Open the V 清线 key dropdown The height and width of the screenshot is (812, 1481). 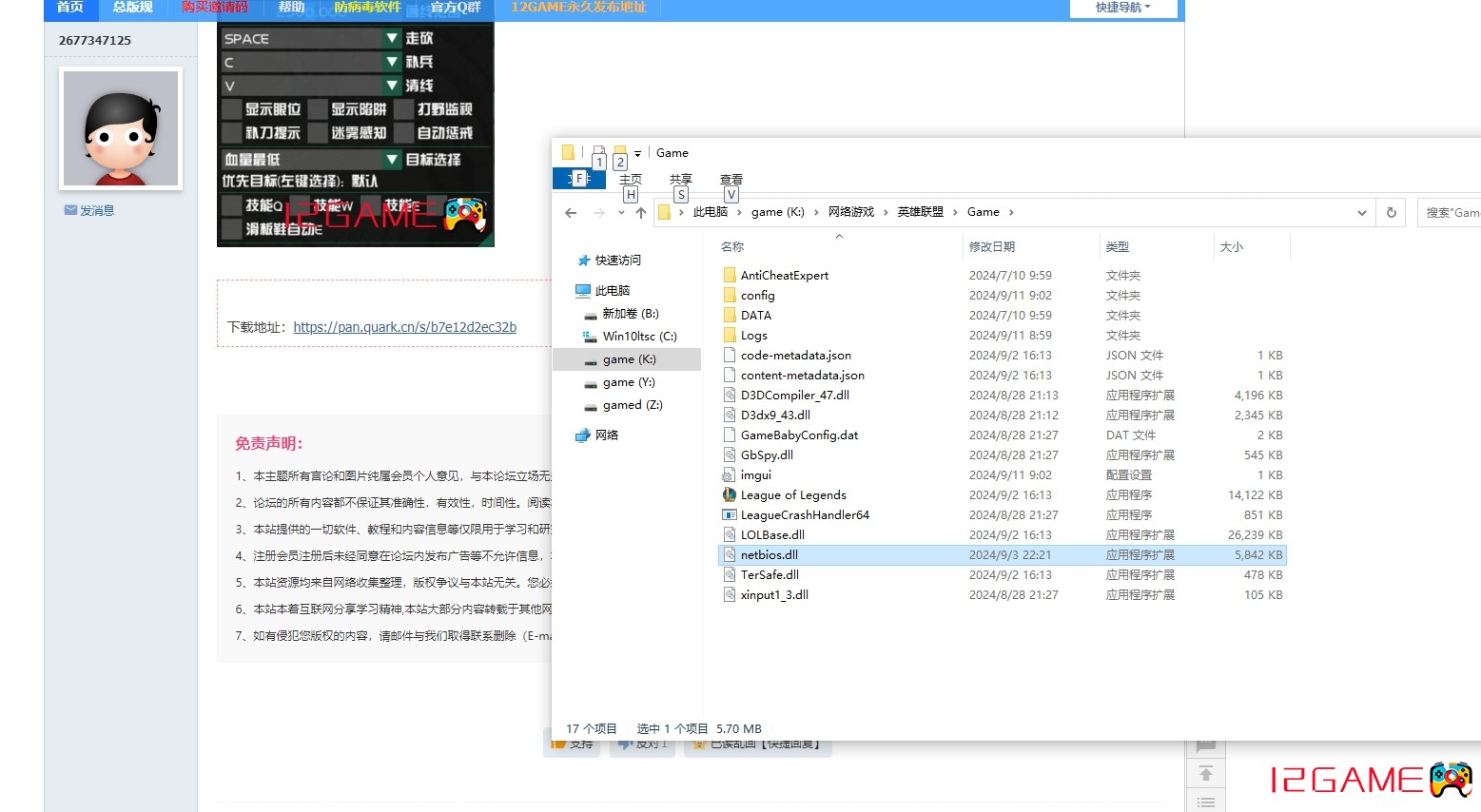(392, 86)
